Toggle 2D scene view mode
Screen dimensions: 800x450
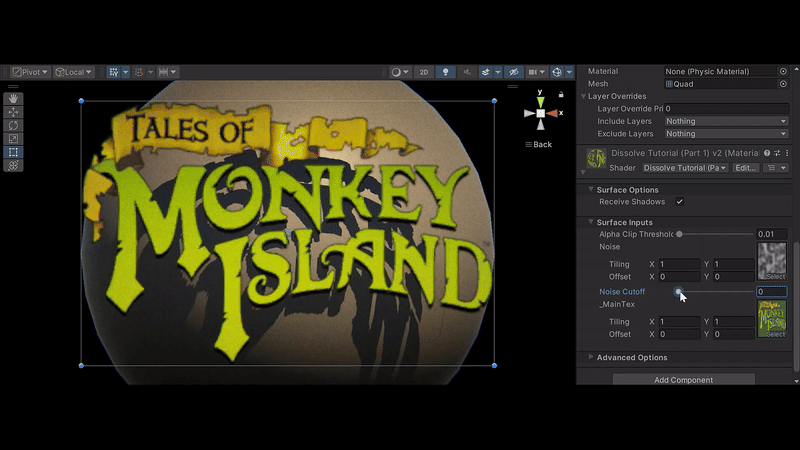click(x=424, y=72)
